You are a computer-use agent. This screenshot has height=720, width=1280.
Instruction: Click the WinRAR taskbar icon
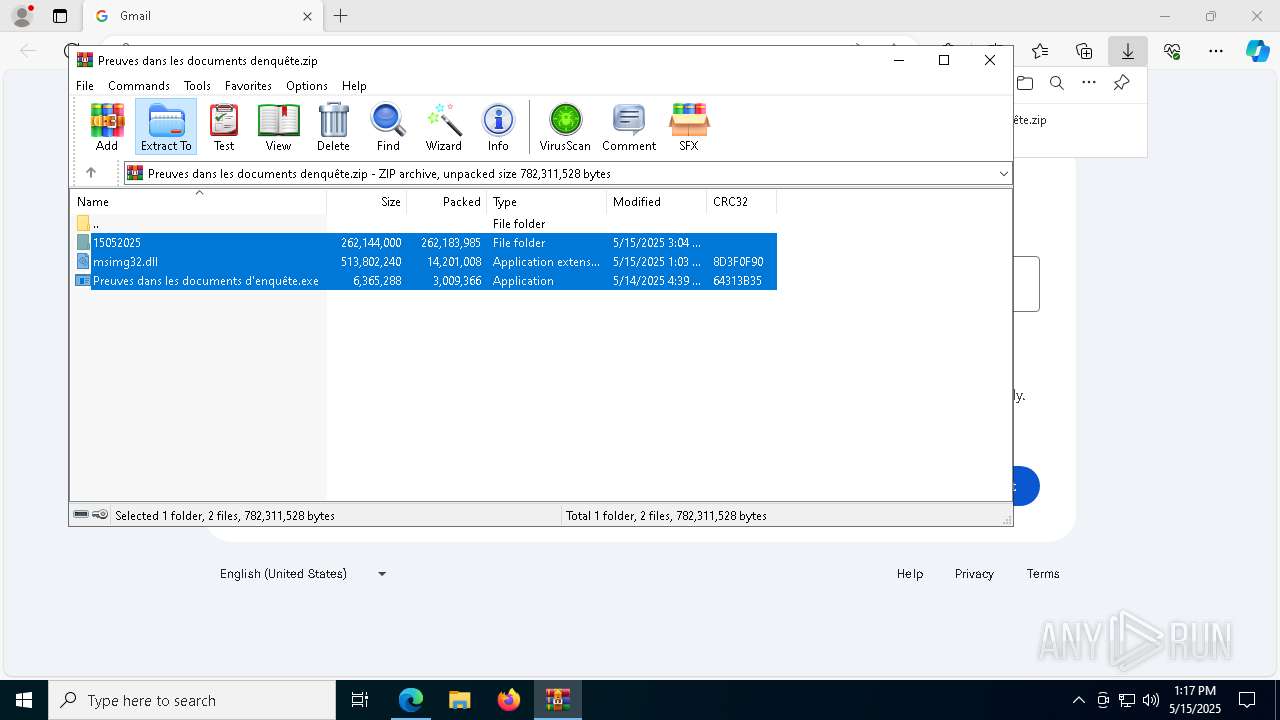coord(557,700)
